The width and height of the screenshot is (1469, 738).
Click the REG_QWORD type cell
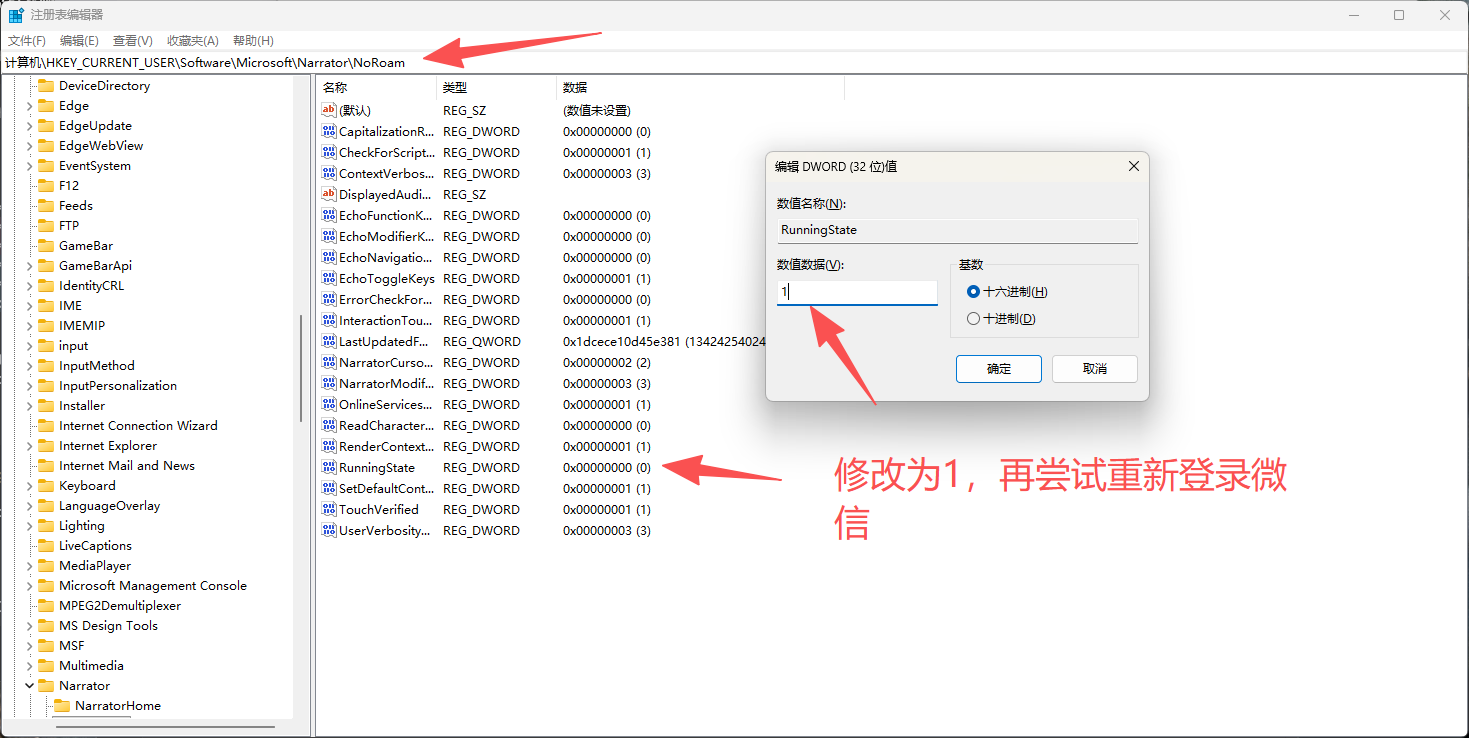482,341
